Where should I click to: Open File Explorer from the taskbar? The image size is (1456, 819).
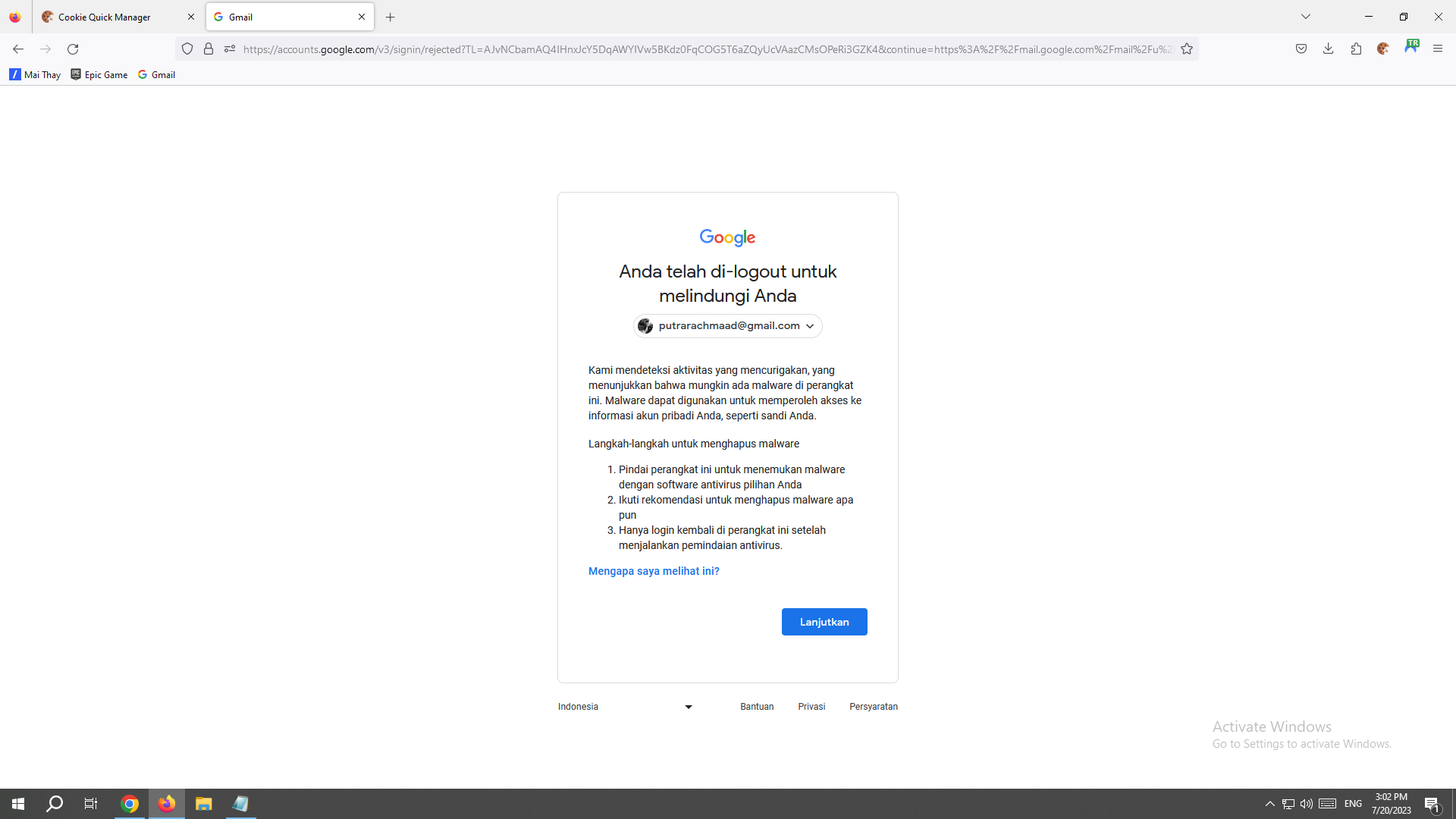[203, 804]
